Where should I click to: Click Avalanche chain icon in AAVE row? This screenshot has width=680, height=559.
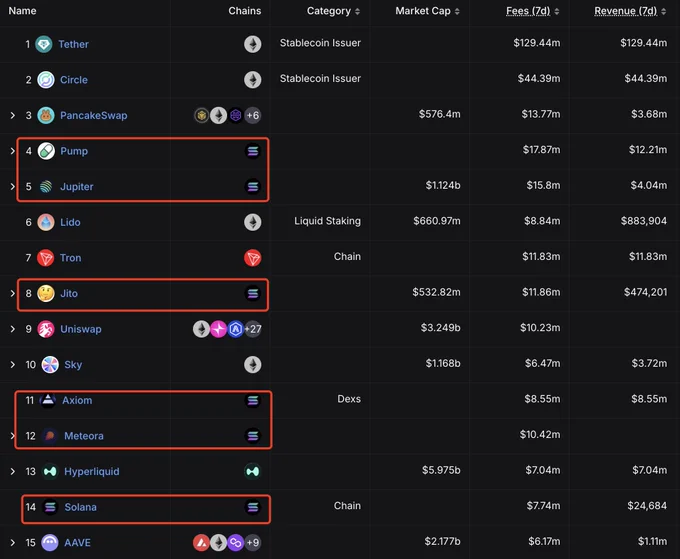coord(201,542)
